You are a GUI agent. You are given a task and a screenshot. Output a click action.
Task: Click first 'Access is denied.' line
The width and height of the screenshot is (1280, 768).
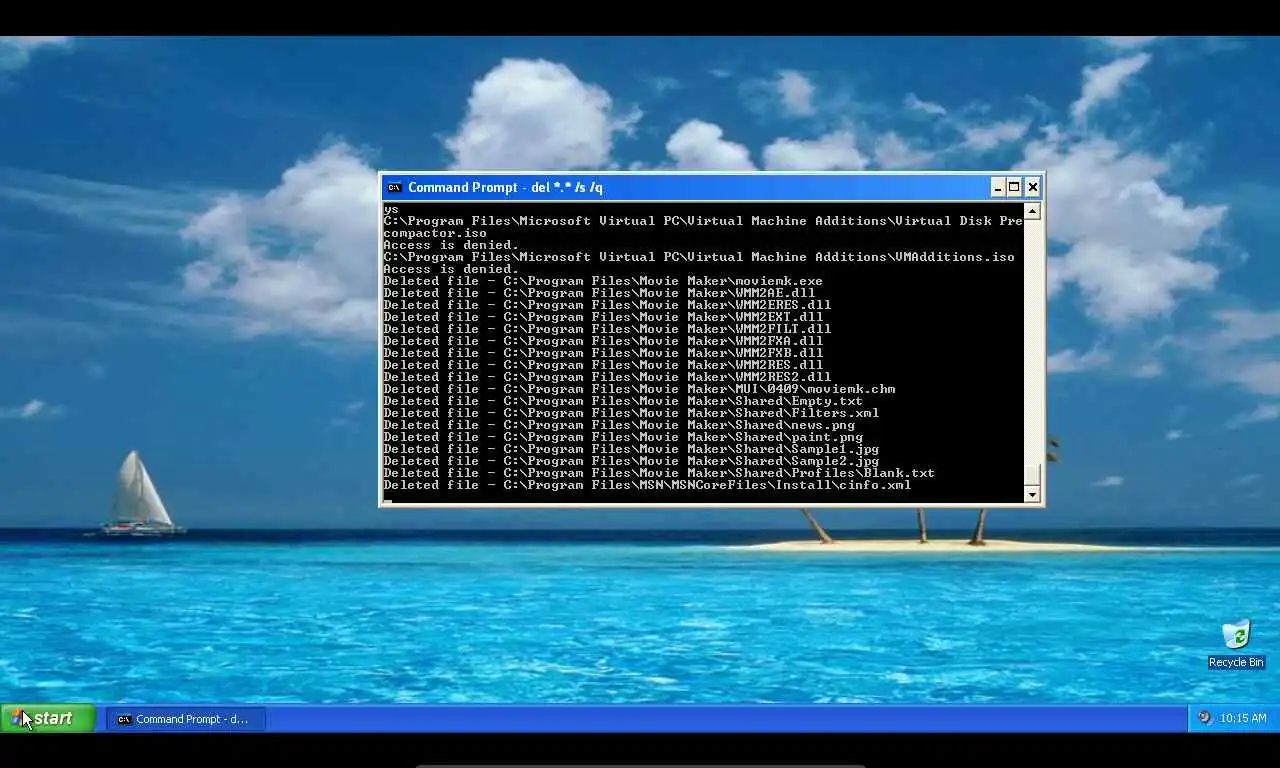[x=451, y=245]
